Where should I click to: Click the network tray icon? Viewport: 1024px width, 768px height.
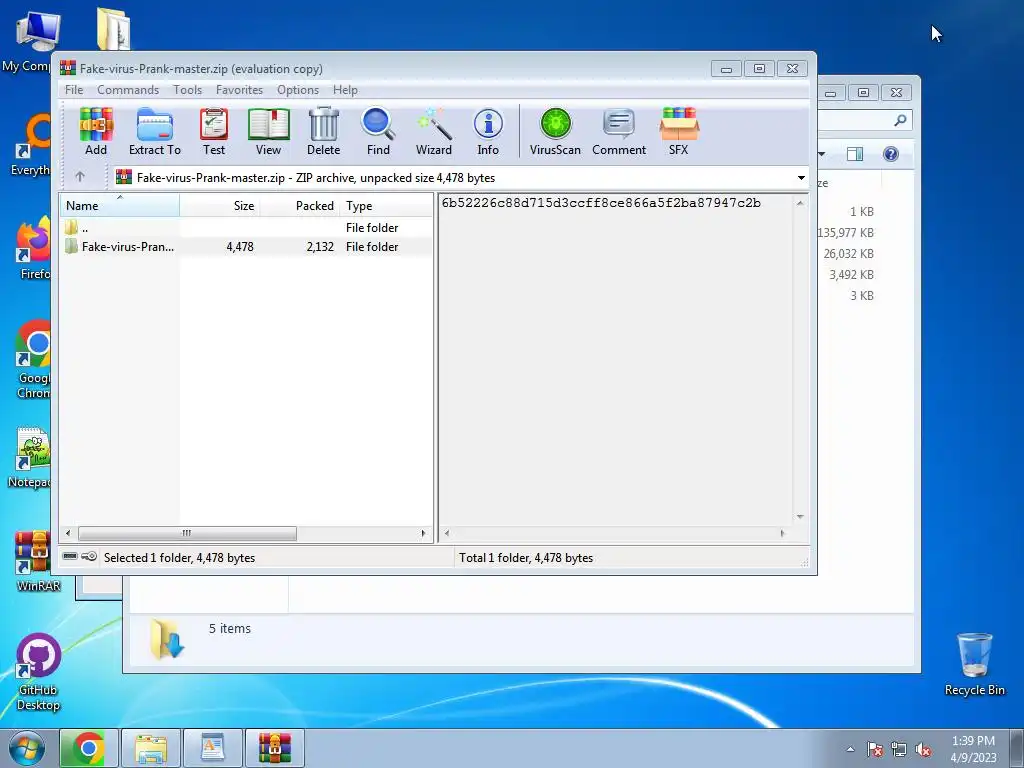(899, 750)
